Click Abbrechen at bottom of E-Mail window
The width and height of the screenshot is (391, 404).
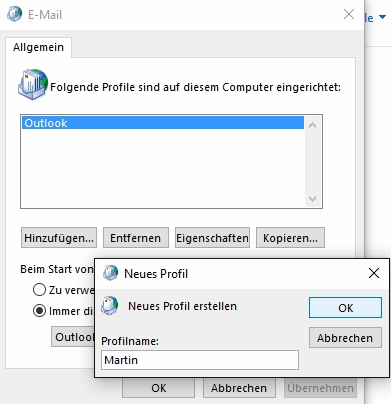point(239,388)
